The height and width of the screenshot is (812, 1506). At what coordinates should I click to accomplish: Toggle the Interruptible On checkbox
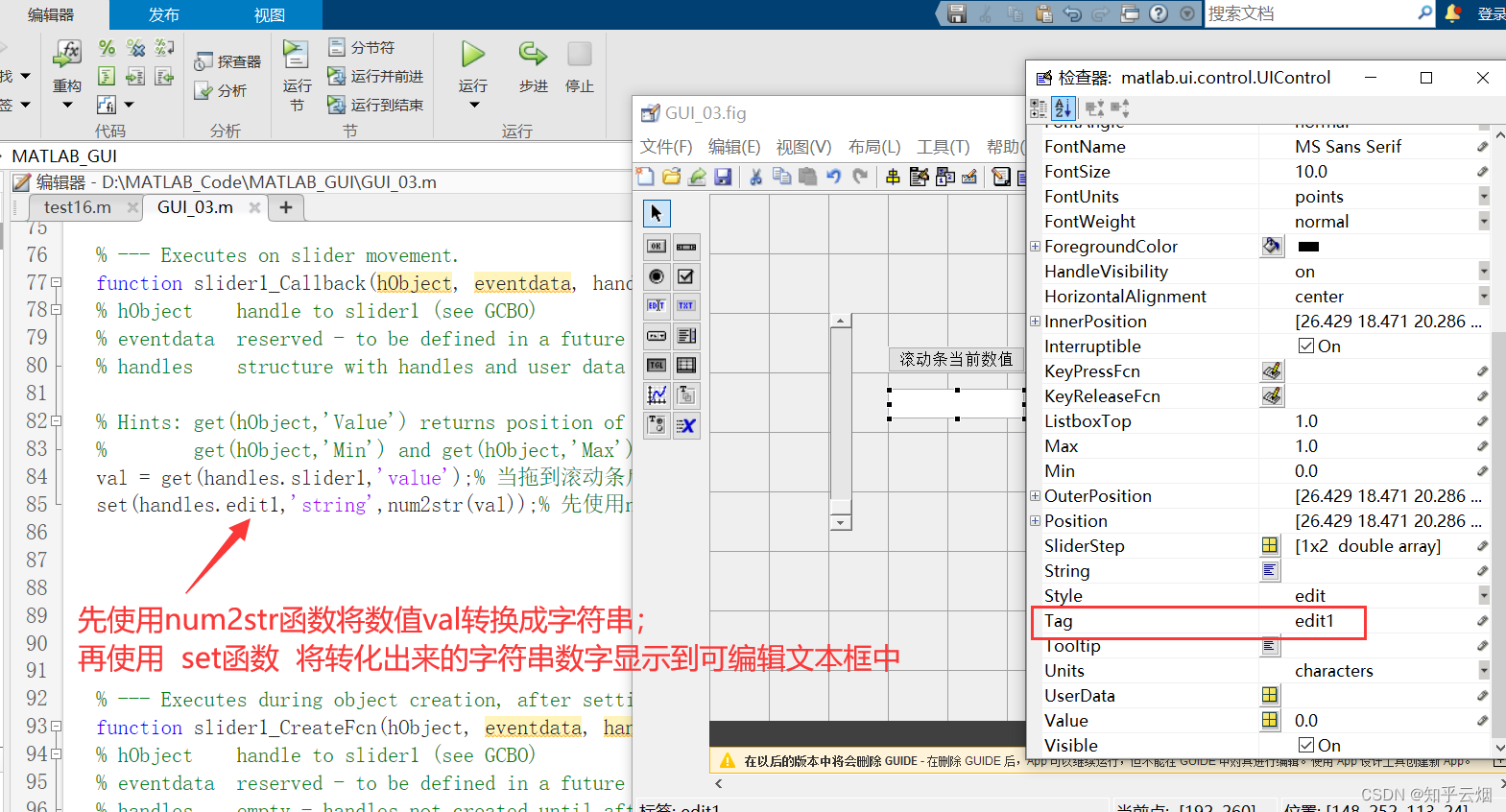point(1305,346)
